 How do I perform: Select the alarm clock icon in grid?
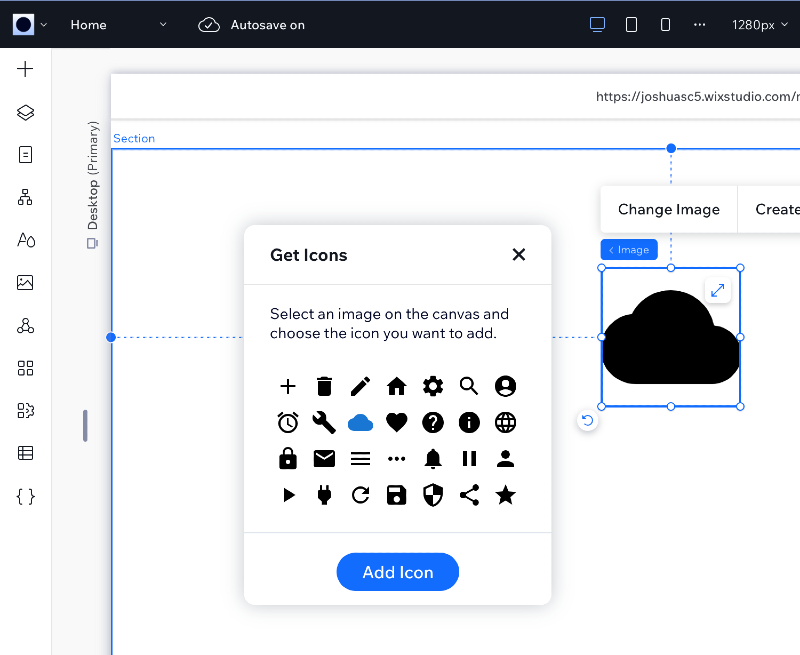pyautogui.click(x=288, y=422)
